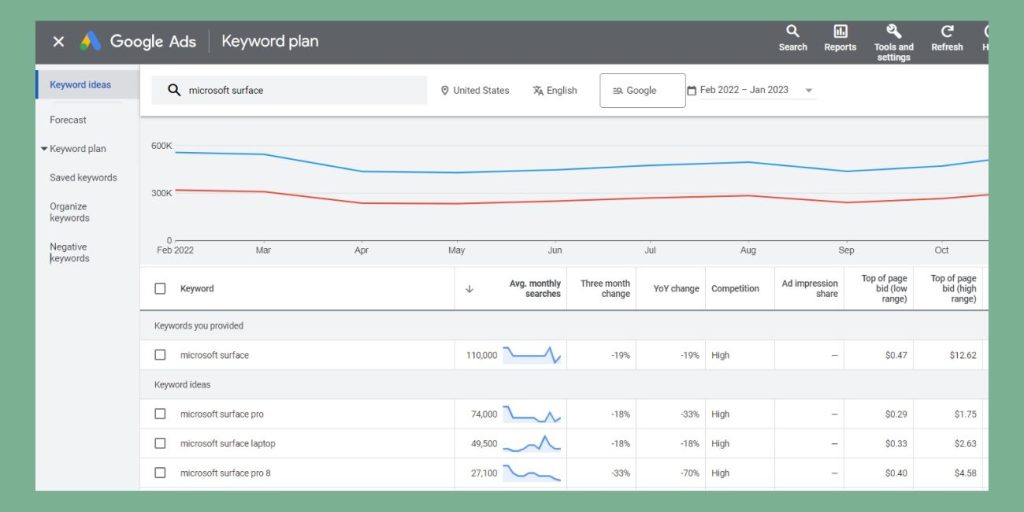Sort by Ad impression share header
This screenshot has height=512, width=1024.
[x=810, y=289]
